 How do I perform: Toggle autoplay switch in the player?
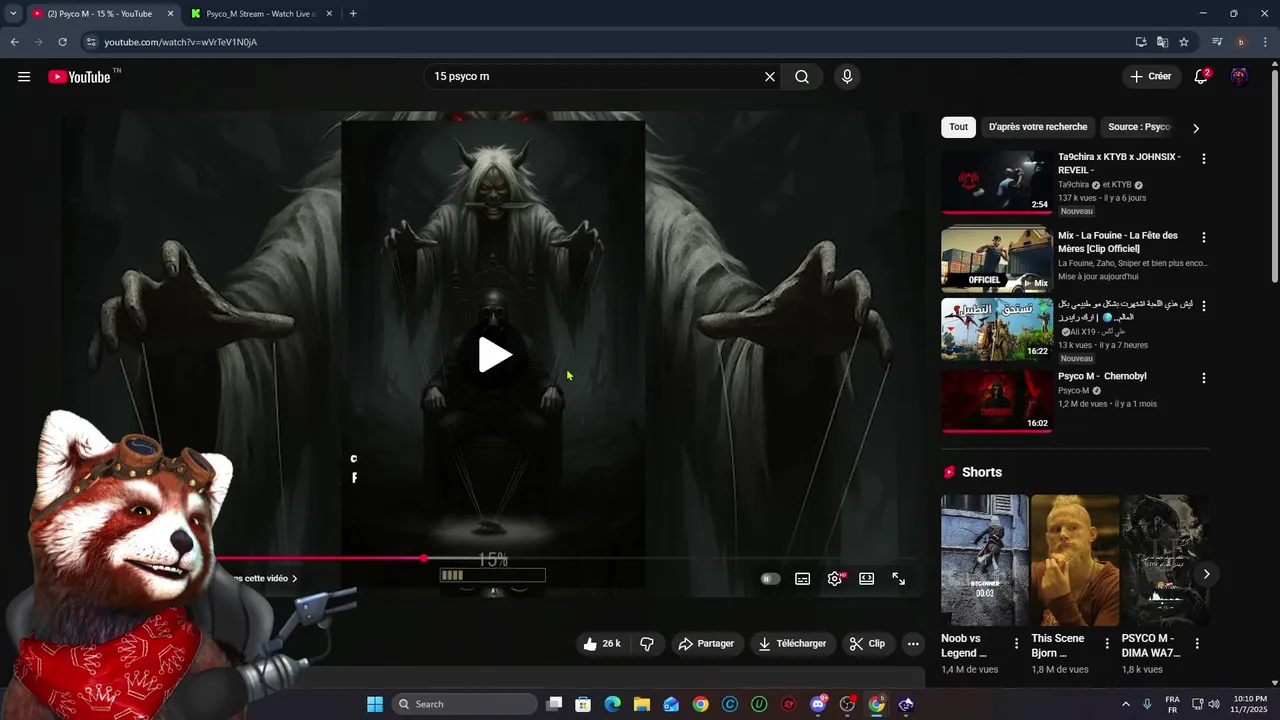pyautogui.click(x=770, y=579)
